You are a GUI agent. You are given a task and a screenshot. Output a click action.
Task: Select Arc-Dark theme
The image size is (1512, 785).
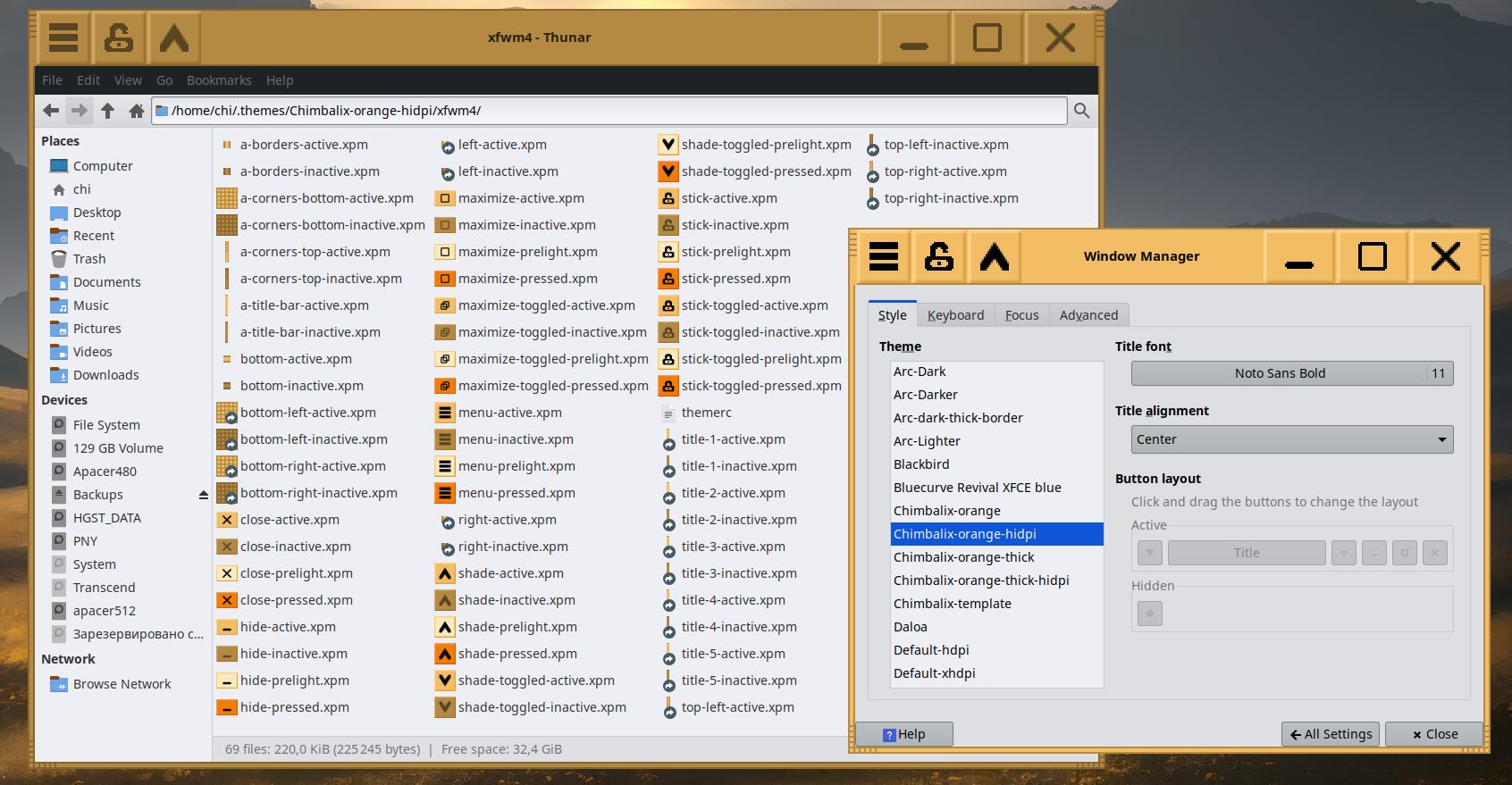click(x=997, y=372)
